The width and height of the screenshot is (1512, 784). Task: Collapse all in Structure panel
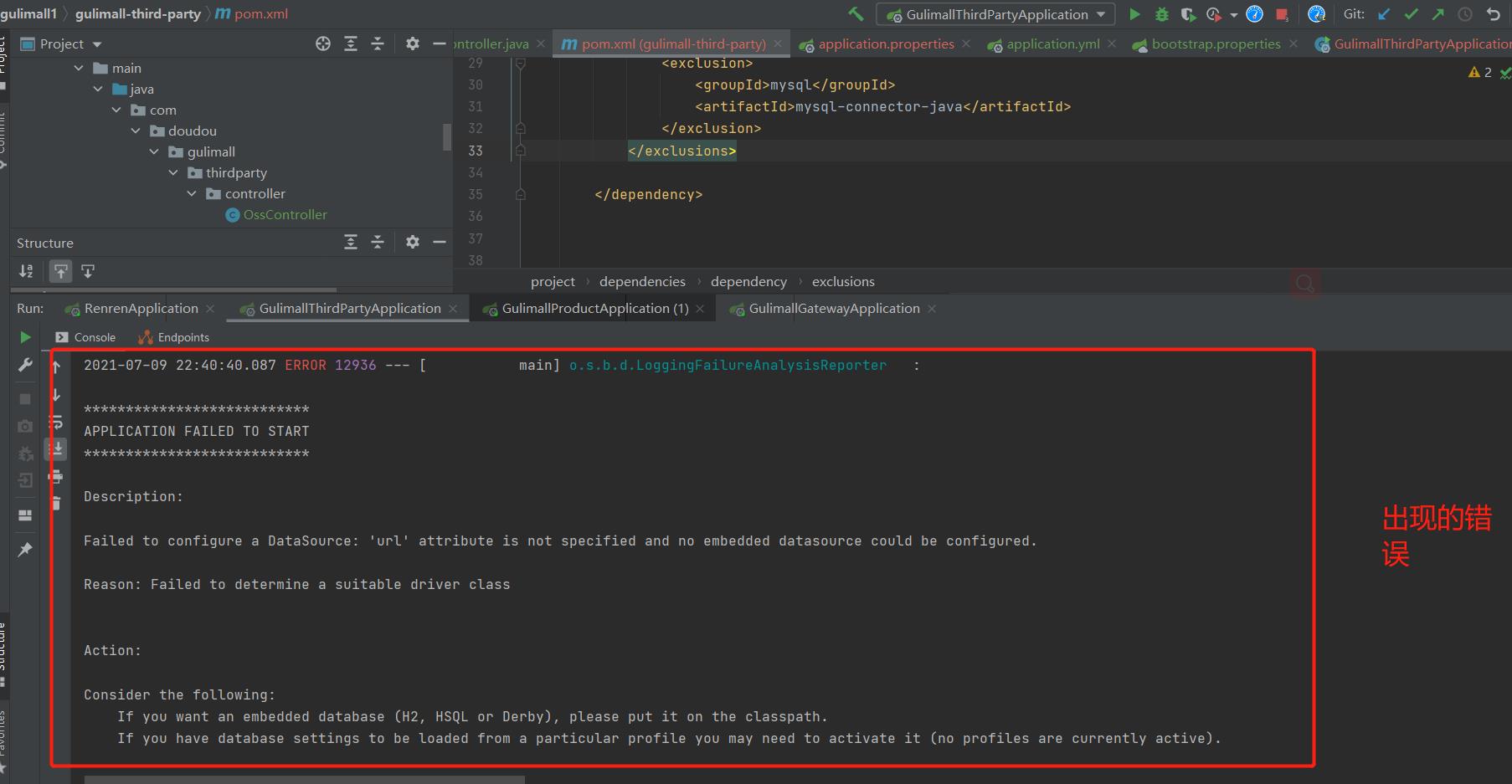378,242
